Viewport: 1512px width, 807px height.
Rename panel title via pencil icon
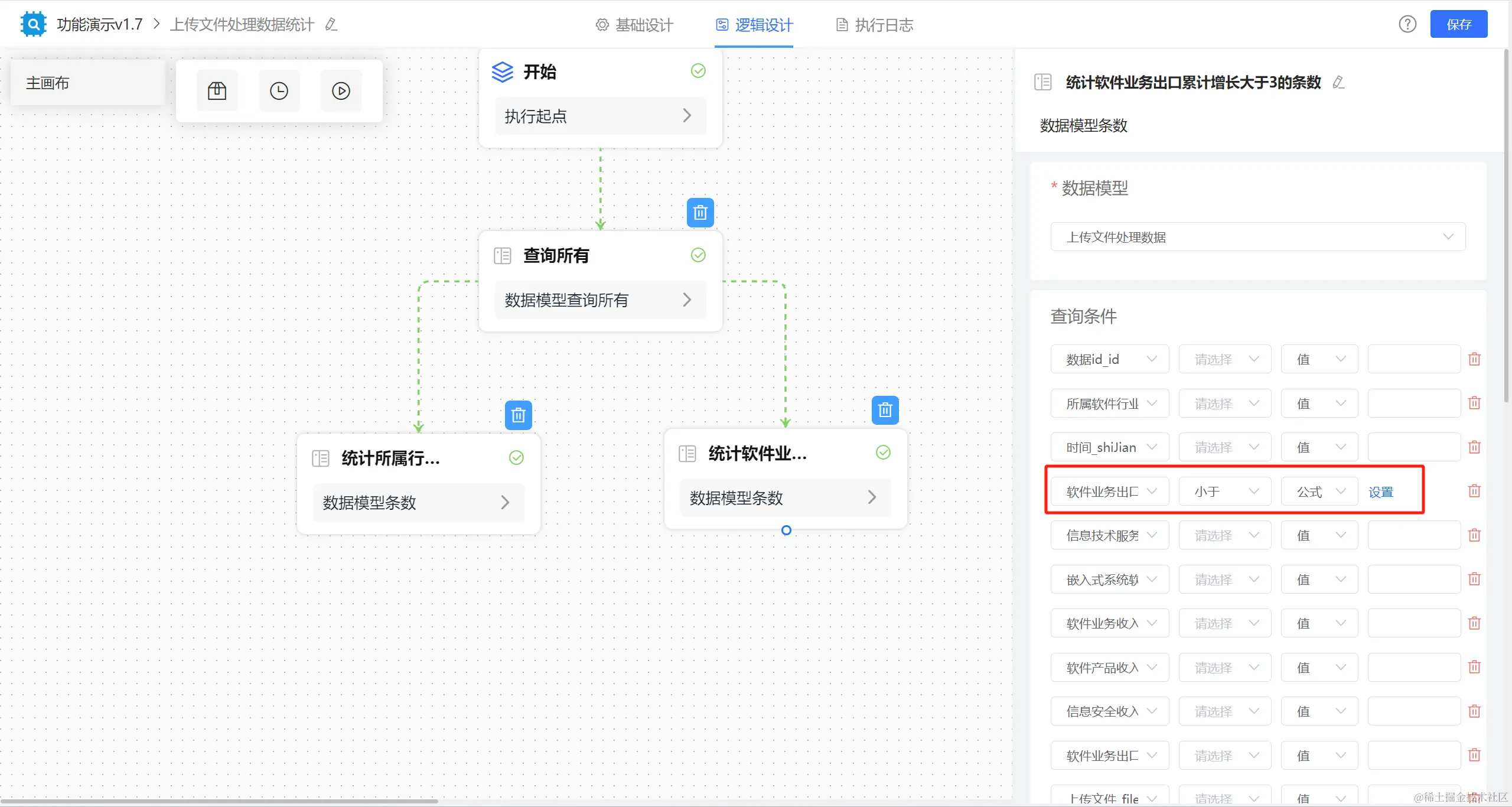tap(1339, 83)
